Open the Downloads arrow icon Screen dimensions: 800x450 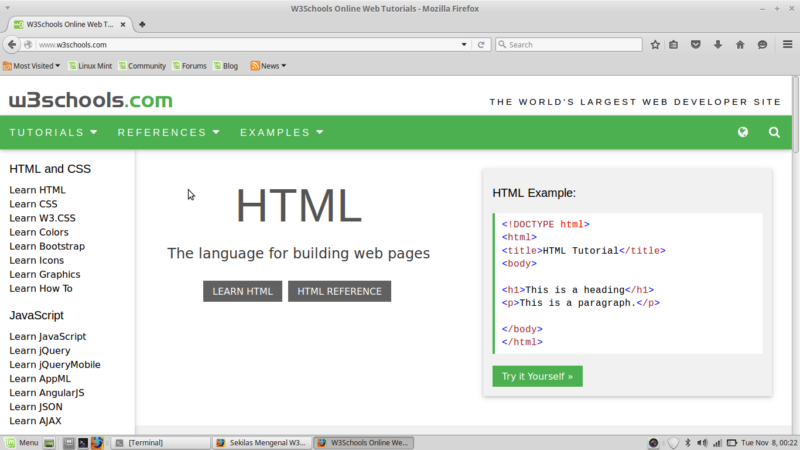point(718,45)
